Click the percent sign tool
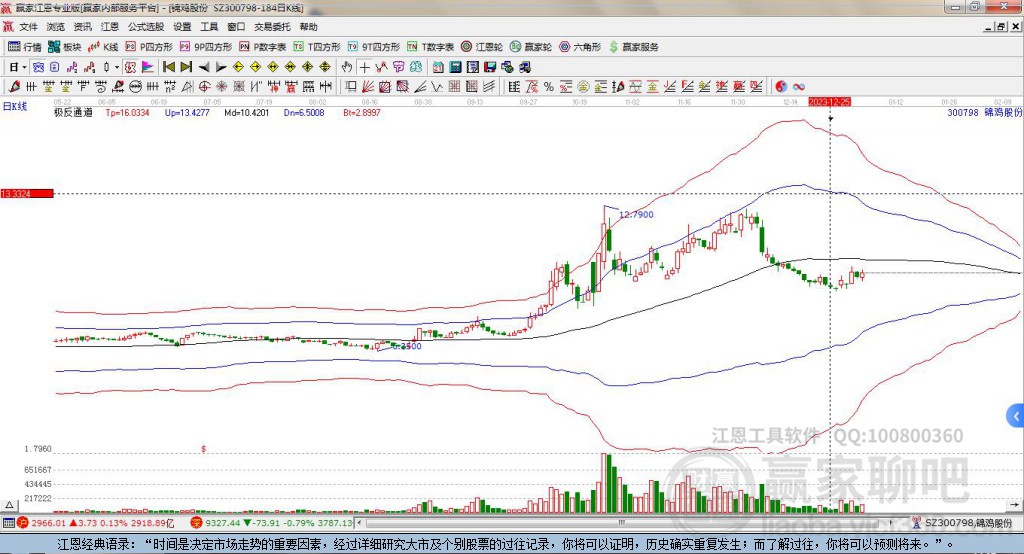The width and height of the screenshot is (1024, 554). [549, 86]
